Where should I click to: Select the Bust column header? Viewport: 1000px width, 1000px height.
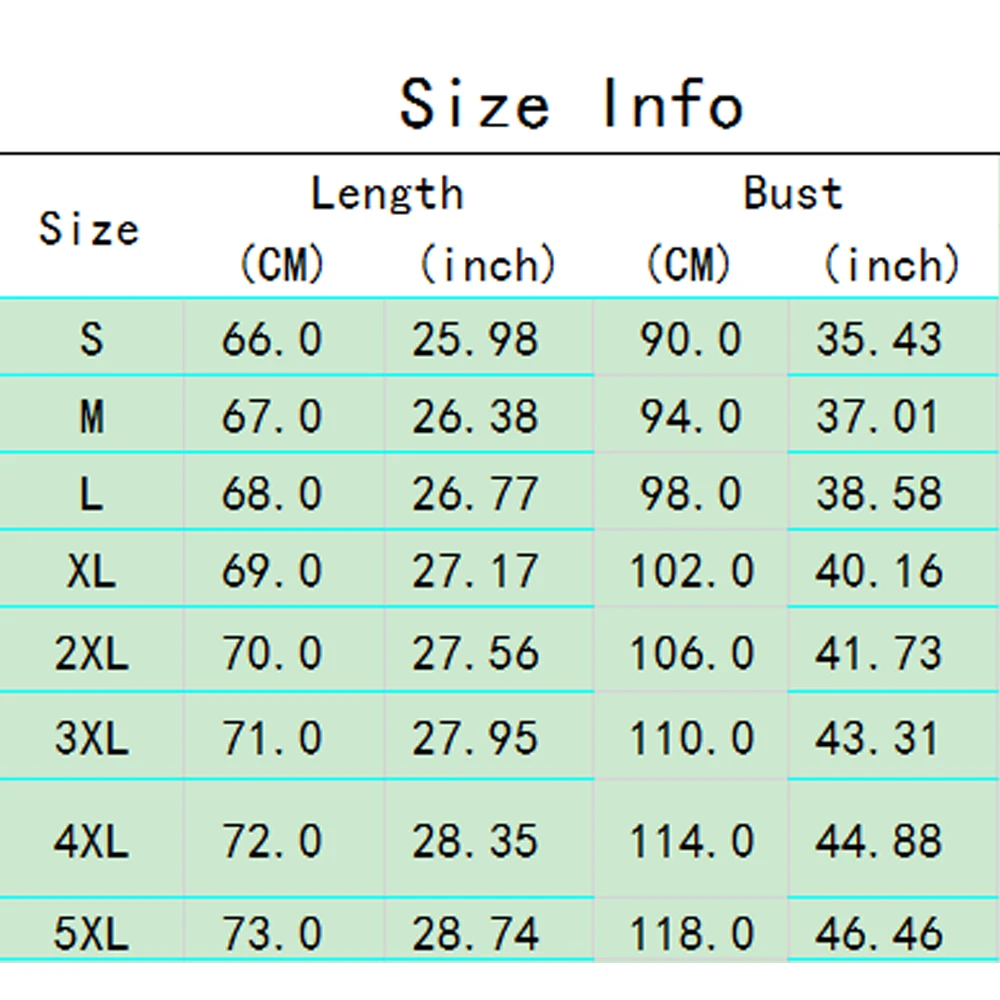793,193
